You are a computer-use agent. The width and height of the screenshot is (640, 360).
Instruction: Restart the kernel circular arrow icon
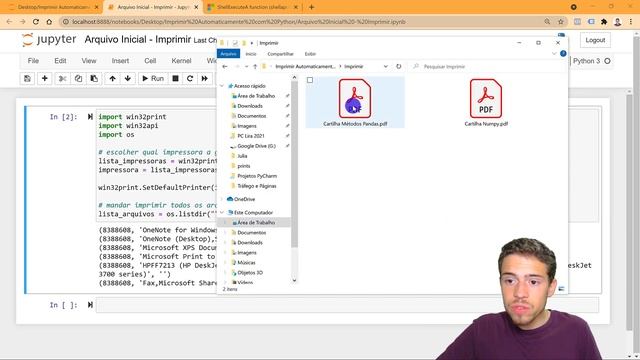pyautogui.click(x=190, y=78)
